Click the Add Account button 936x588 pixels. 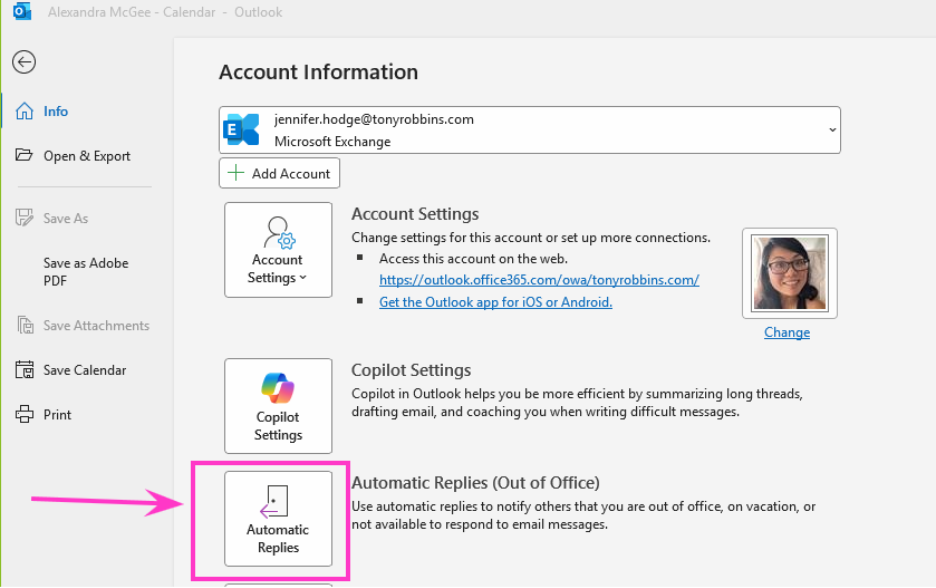click(279, 173)
